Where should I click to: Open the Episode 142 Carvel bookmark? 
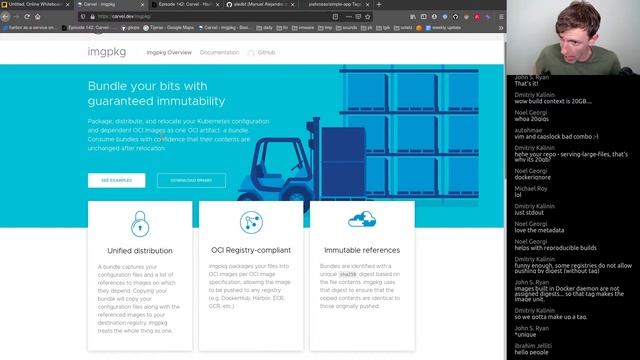pyautogui.click(x=89, y=28)
